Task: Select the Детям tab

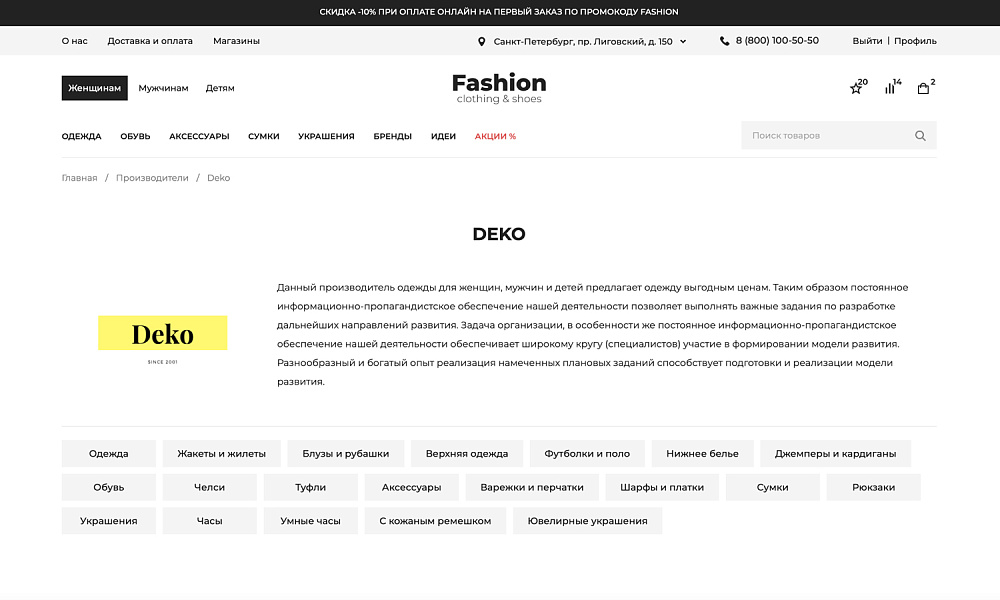Action: click(x=220, y=88)
